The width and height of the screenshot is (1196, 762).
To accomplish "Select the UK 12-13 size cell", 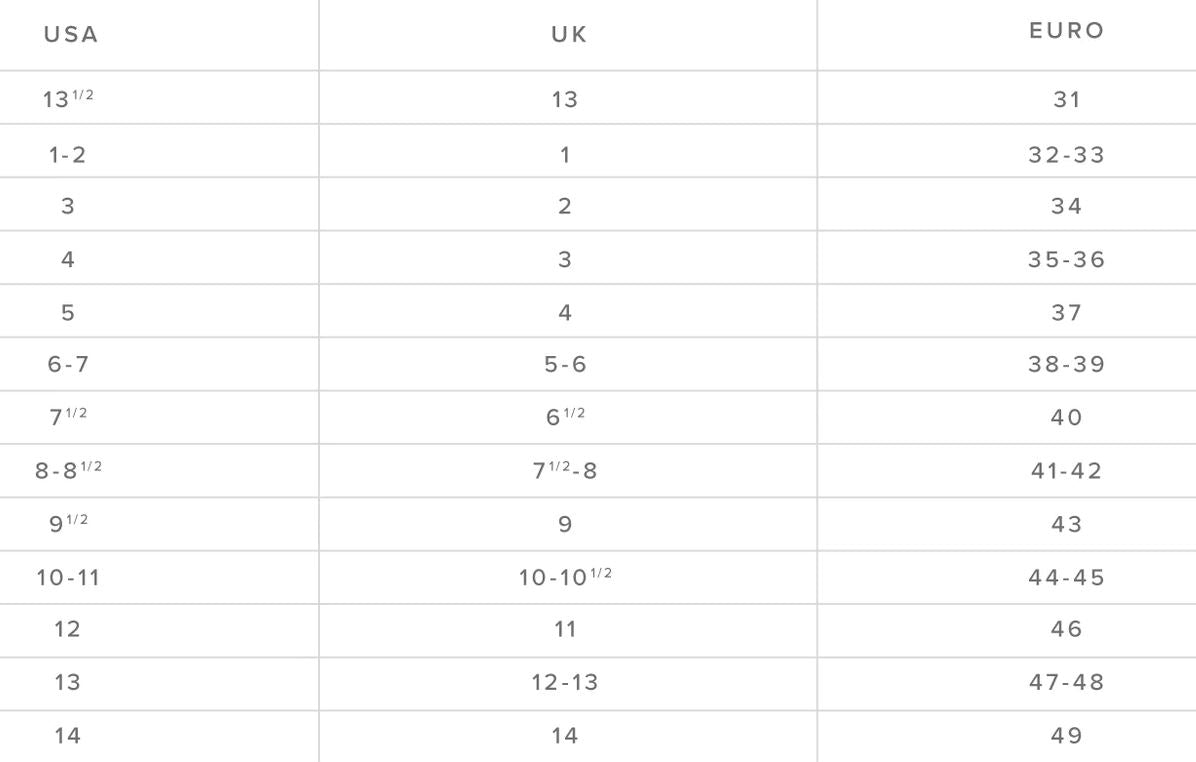I will click(566, 682).
